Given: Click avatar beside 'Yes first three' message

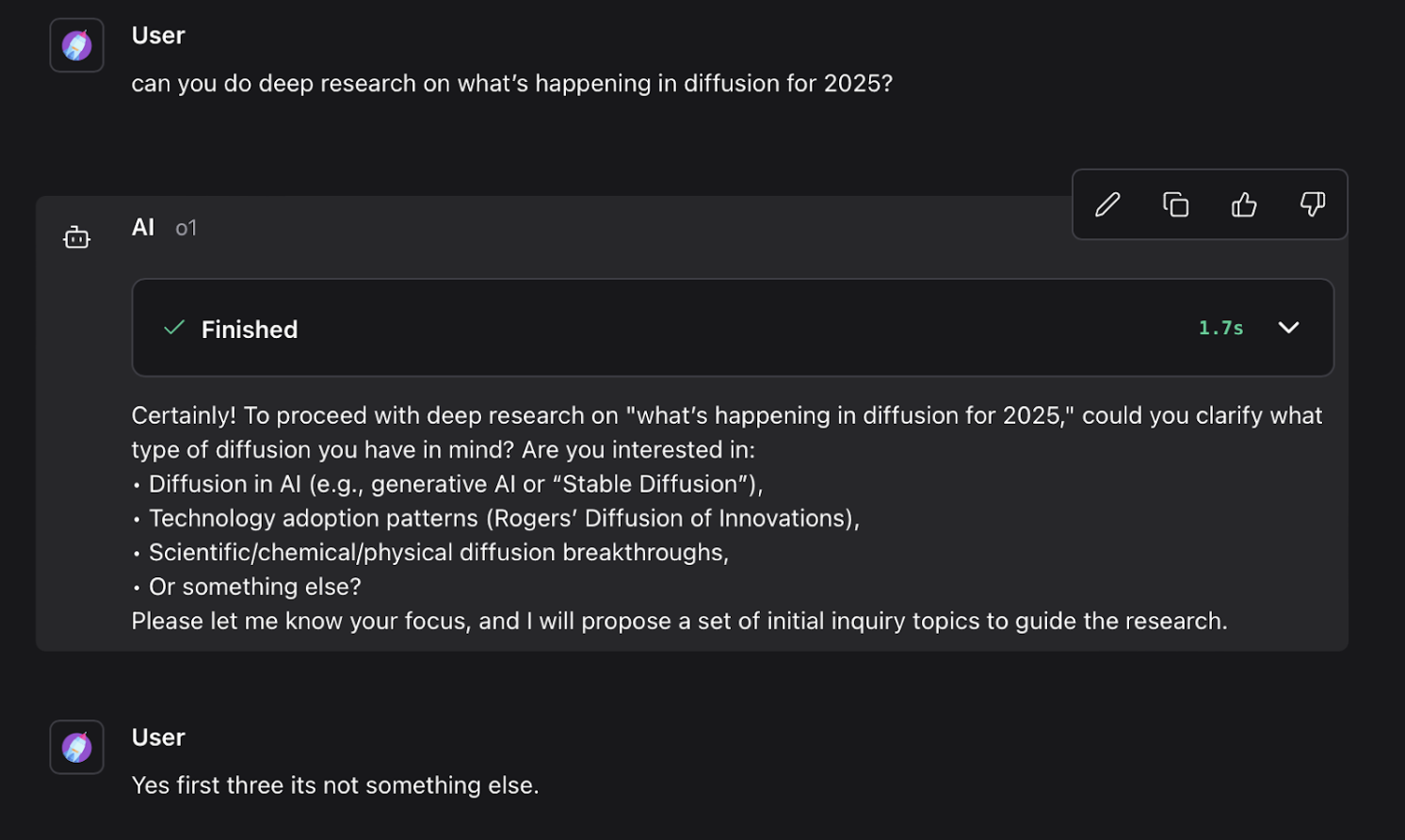Looking at the screenshot, I should click(x=76, y=748).
